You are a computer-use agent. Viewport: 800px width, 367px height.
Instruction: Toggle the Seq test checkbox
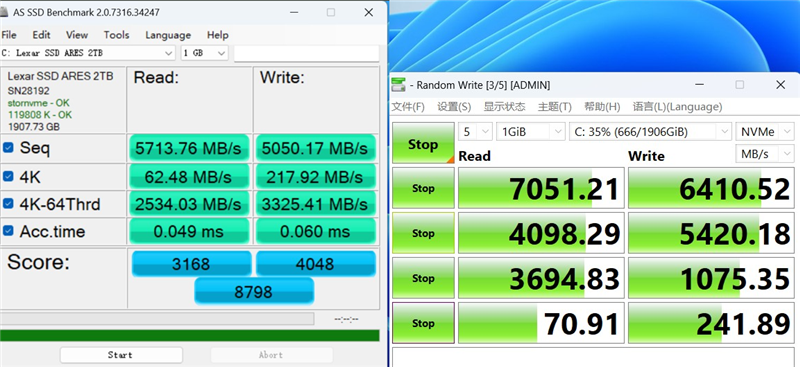(x=8, y=148)
